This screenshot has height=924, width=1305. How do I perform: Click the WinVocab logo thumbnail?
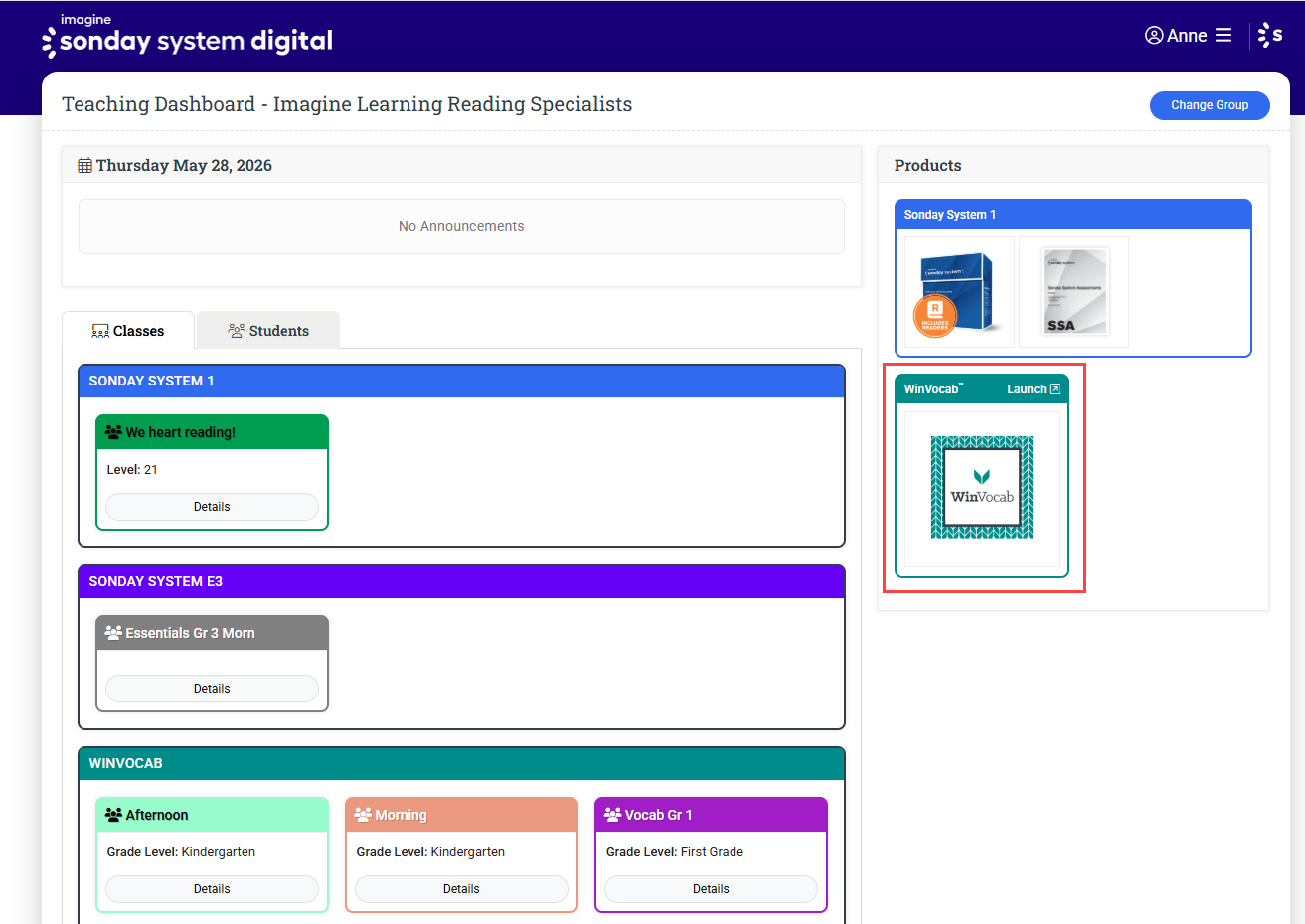[x=982, y=488]
